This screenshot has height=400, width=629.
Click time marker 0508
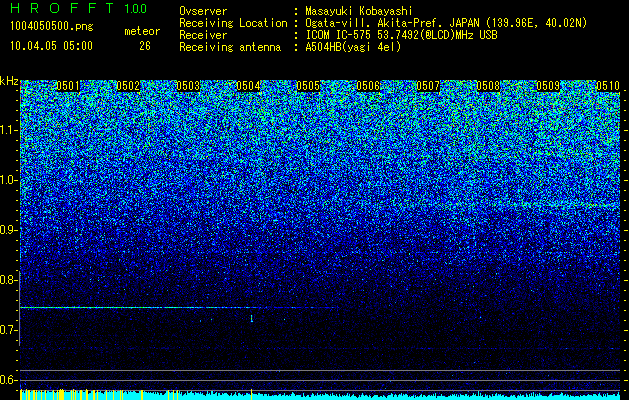(x=488, y=86)
